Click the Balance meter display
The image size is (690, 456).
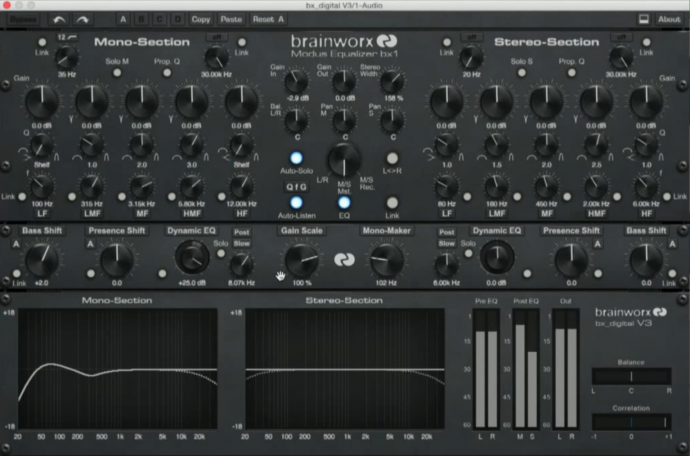point(631,377)
